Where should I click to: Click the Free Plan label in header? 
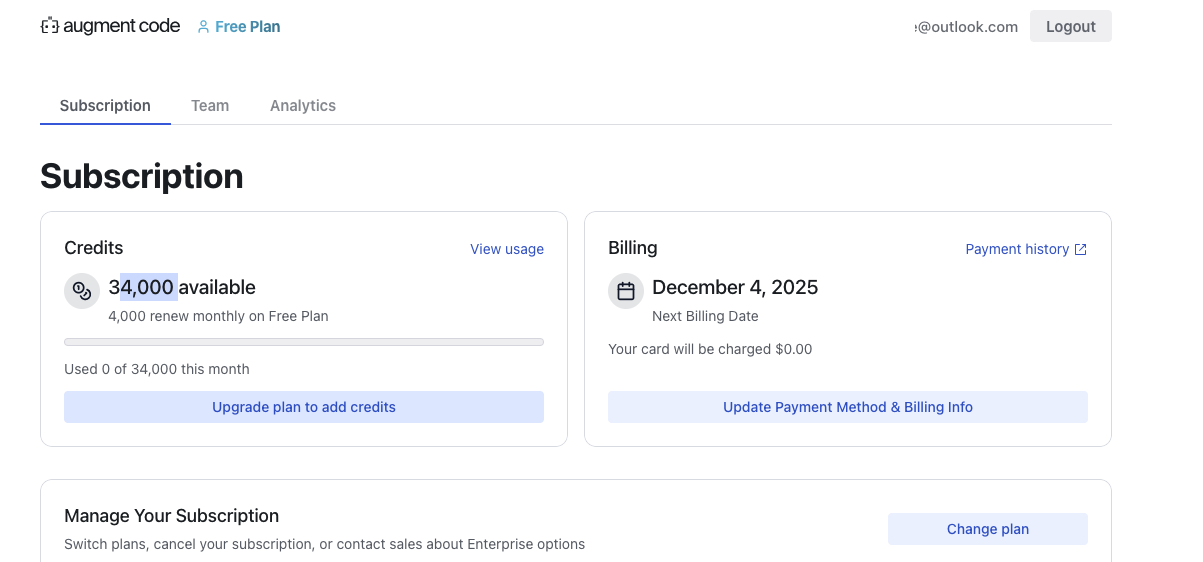247,27
